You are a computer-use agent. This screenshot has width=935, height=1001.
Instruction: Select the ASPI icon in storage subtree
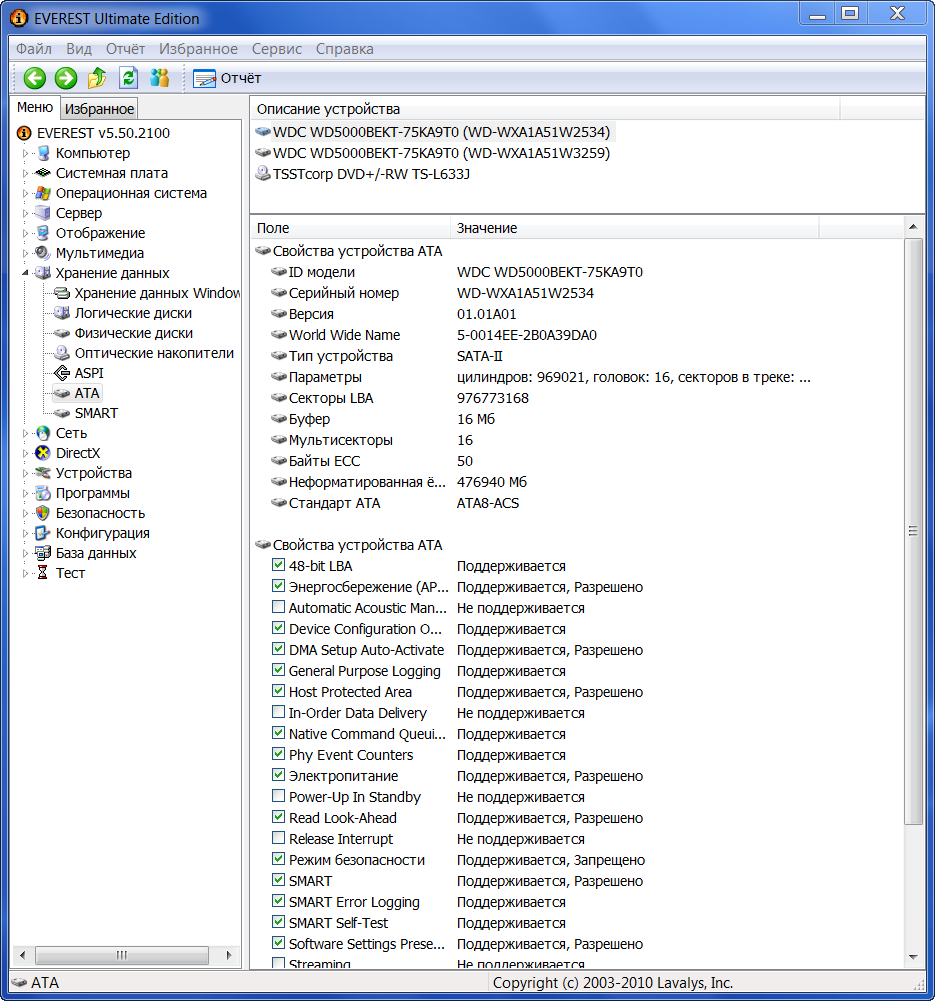(62, 373)
